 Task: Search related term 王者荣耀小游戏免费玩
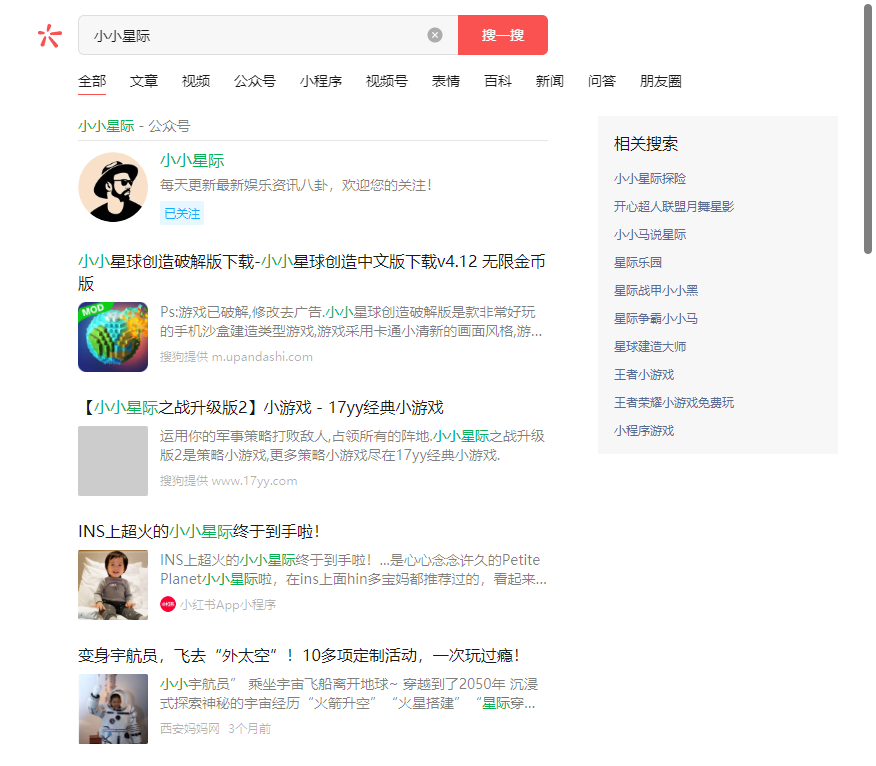(674, 402)
